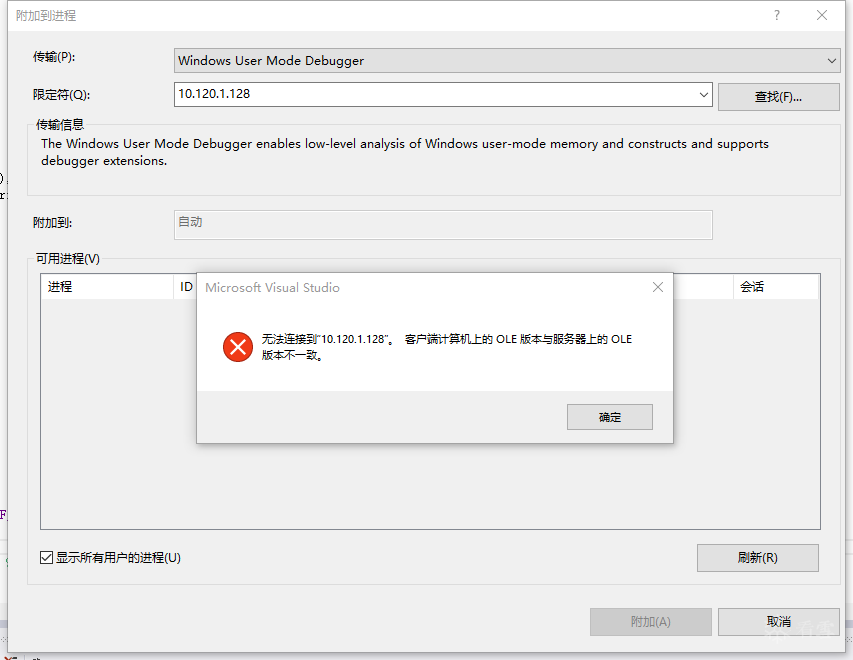
Task: Close the 附加到进程 dialog
Action: click(x=822, y=15)
